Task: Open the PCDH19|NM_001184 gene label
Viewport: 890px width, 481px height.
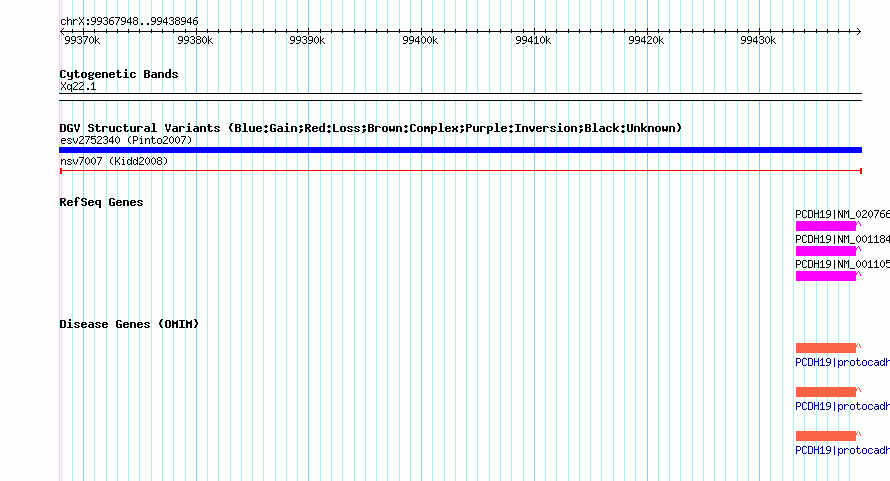Action: coord(842,239)
